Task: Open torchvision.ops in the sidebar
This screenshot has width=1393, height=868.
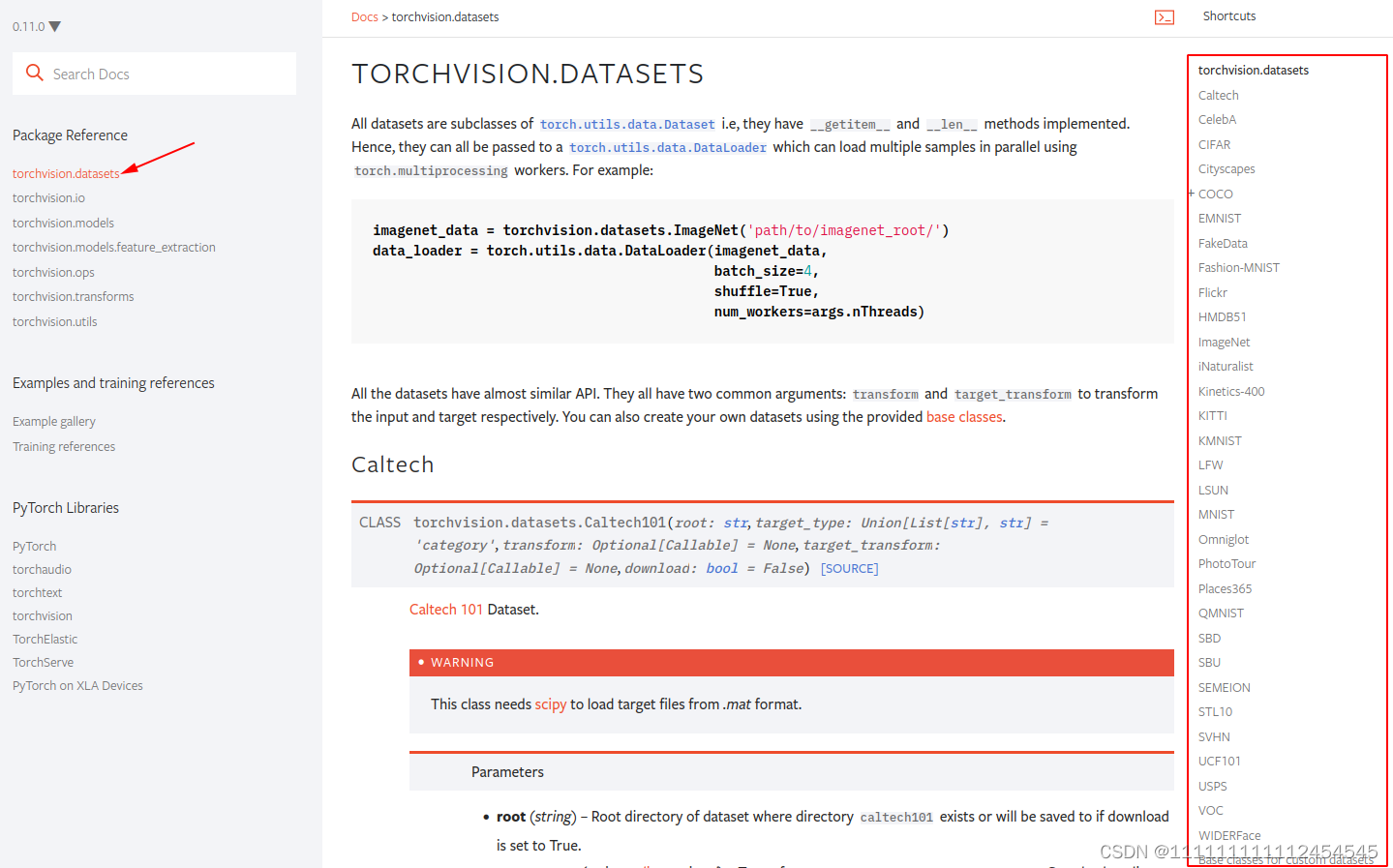Action: tap(53, 273)
